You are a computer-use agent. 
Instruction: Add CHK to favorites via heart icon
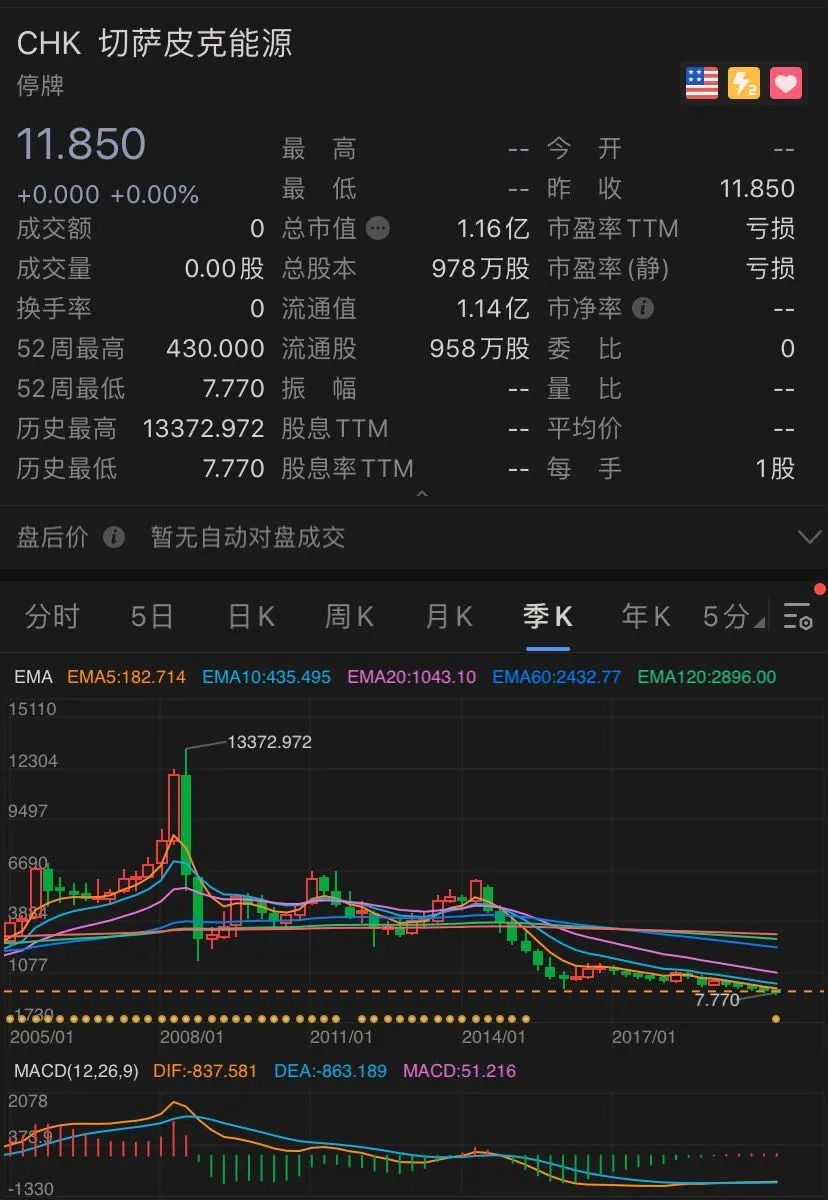coord(786,83)
